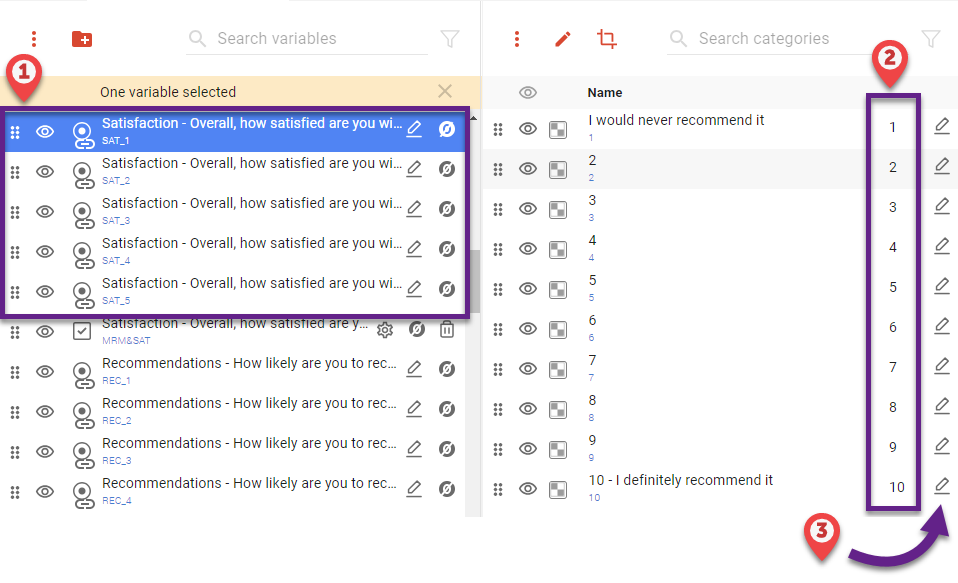Dismiss the 'One variable selected' banner
This screenshot has width=958, height=583.
coord(444,91)
